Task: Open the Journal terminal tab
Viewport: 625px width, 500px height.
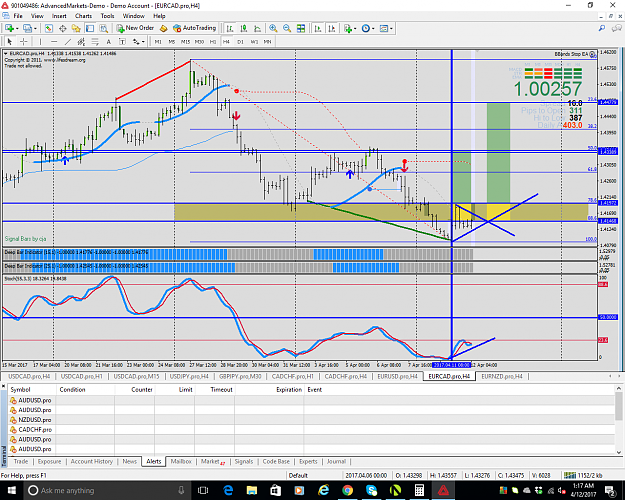Action: pyautogui.click(x=336, y=461)
